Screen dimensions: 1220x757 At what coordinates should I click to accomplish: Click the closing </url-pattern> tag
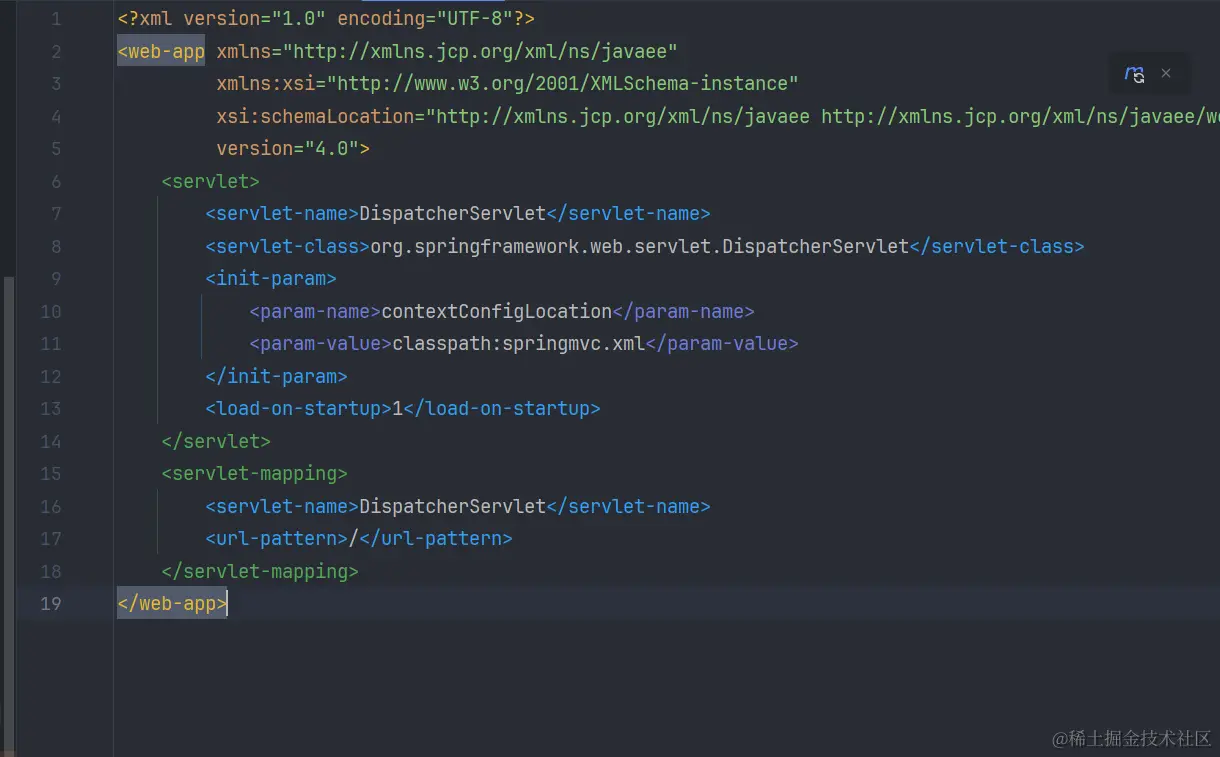point(436,538)
